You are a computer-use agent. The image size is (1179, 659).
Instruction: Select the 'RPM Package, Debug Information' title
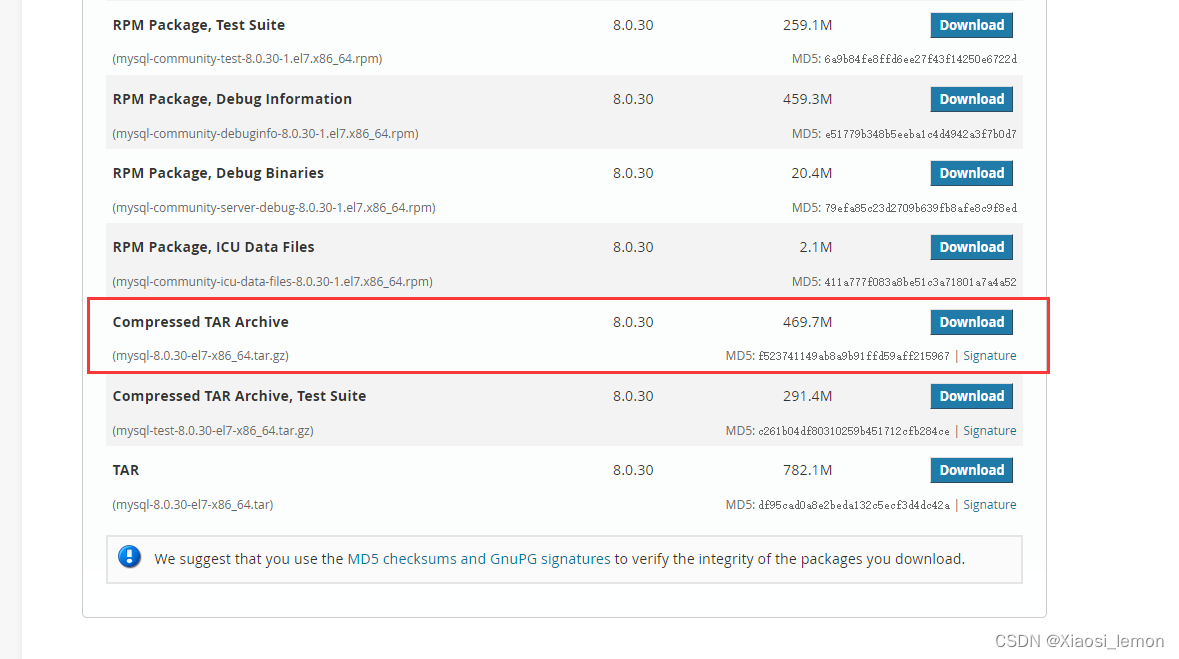(232, 99)
